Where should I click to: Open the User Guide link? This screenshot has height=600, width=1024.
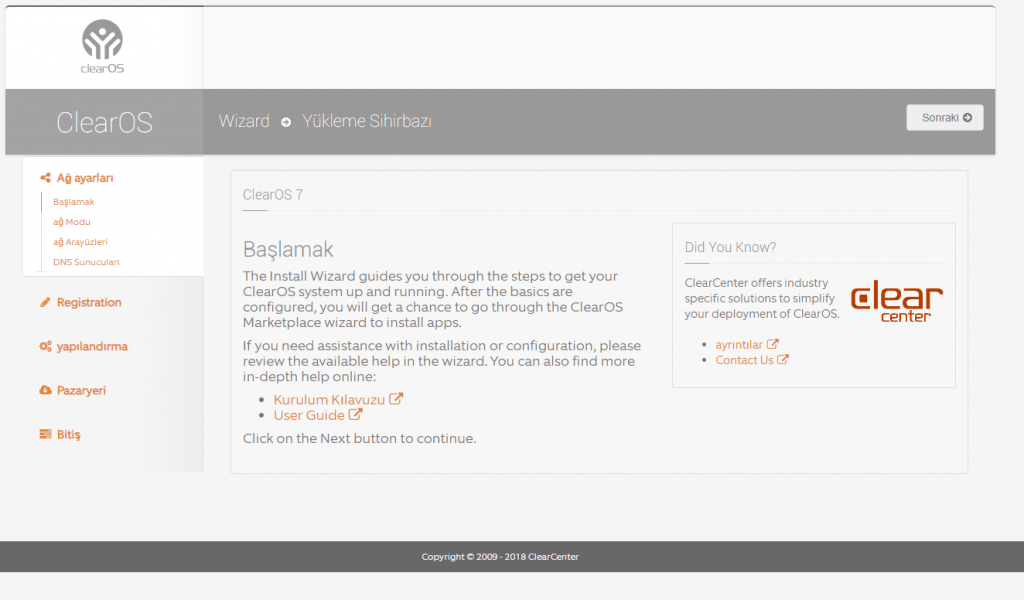click(309, 415)
